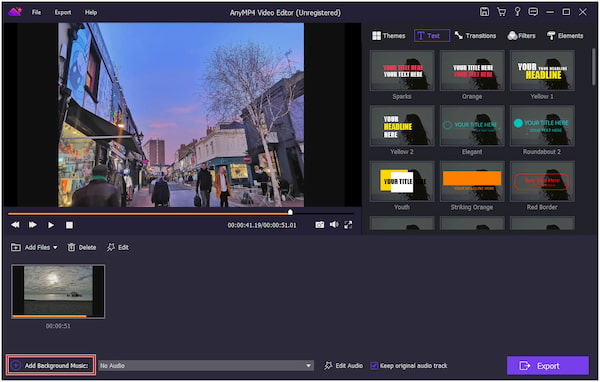600x382 pixels.
Task: Click the save project icon in title bar
Action: [x=484, y=12]
